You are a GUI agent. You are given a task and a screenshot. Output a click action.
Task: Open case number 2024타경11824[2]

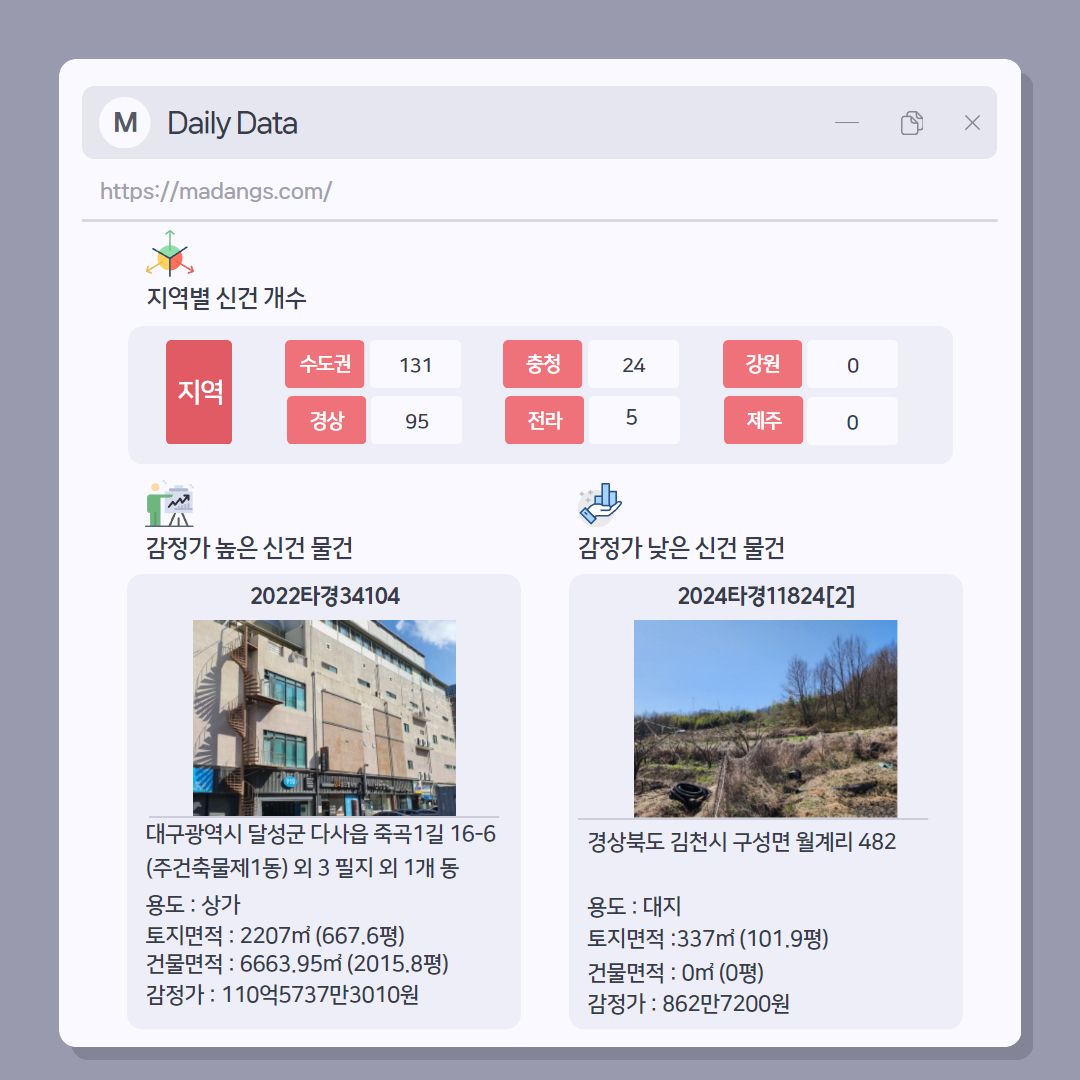[766, 596]
